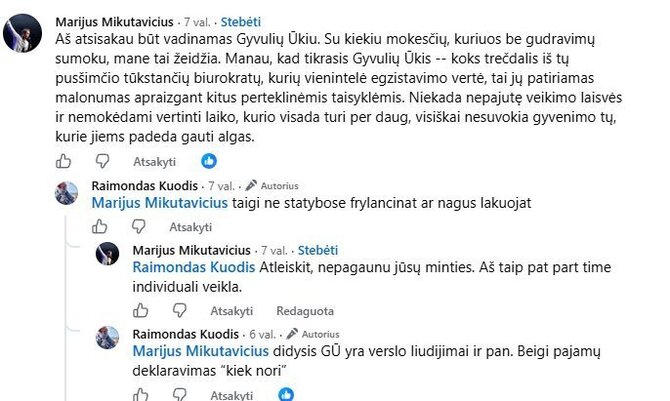Dislike the 'part time individuali veikla' reply
This screenshot has width=670, height=401.
(x=179, y=311)
